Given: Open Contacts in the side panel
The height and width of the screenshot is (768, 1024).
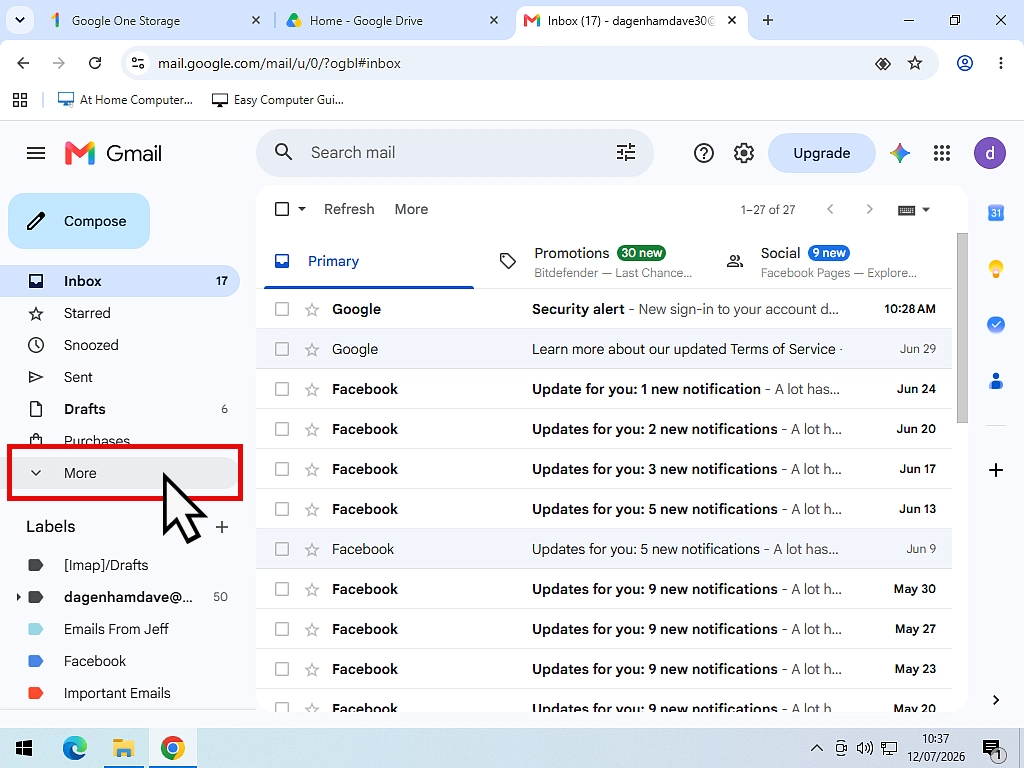Looking at the screenshot, I should 996,381.
